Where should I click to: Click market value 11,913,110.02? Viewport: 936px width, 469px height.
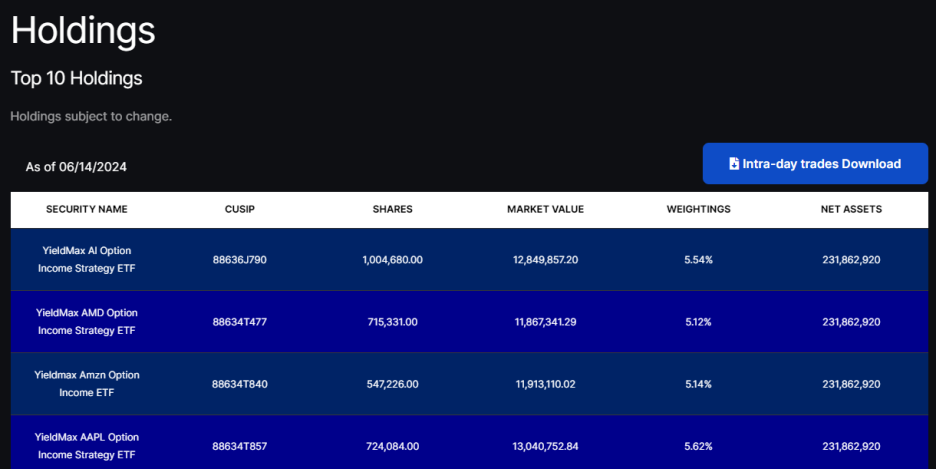546,384
